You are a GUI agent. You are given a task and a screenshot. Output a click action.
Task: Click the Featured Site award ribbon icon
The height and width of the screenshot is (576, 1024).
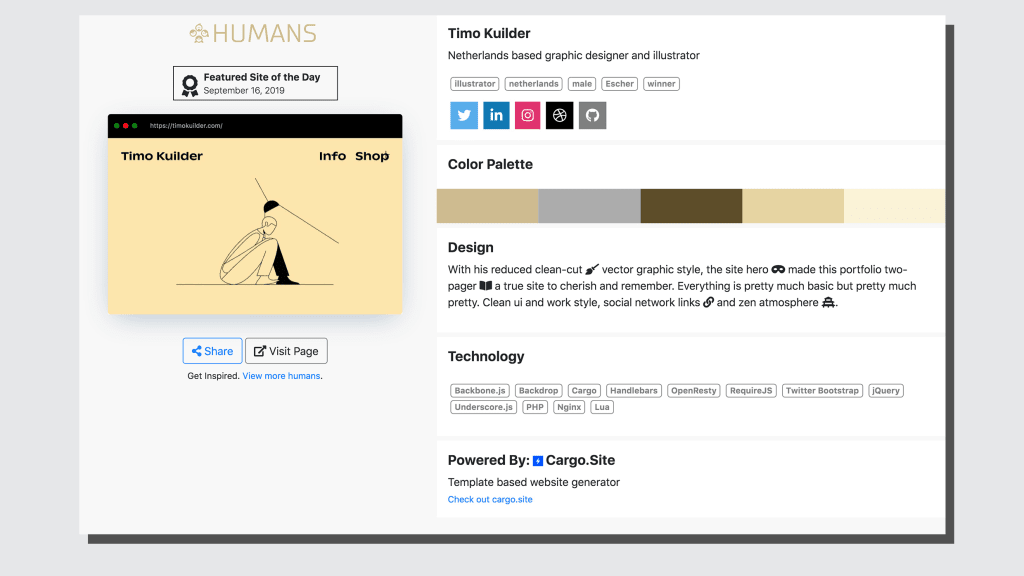(x=188, y=83)
